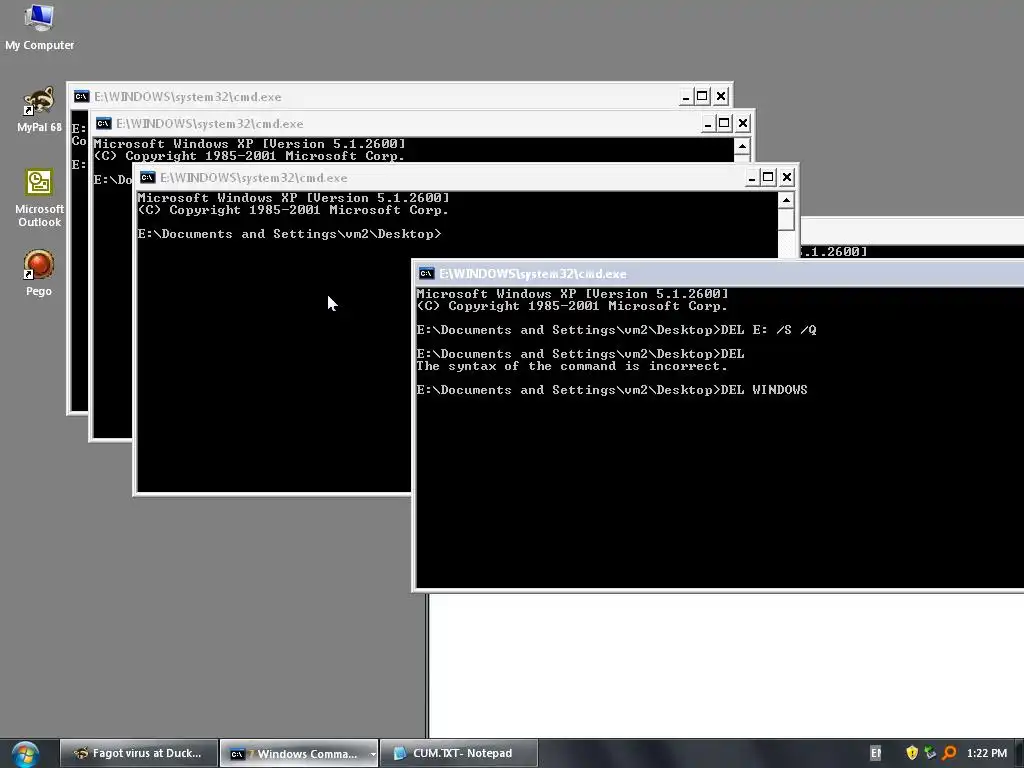
Task: Open the yellow security shield tray icon
Action: point(912,753)
